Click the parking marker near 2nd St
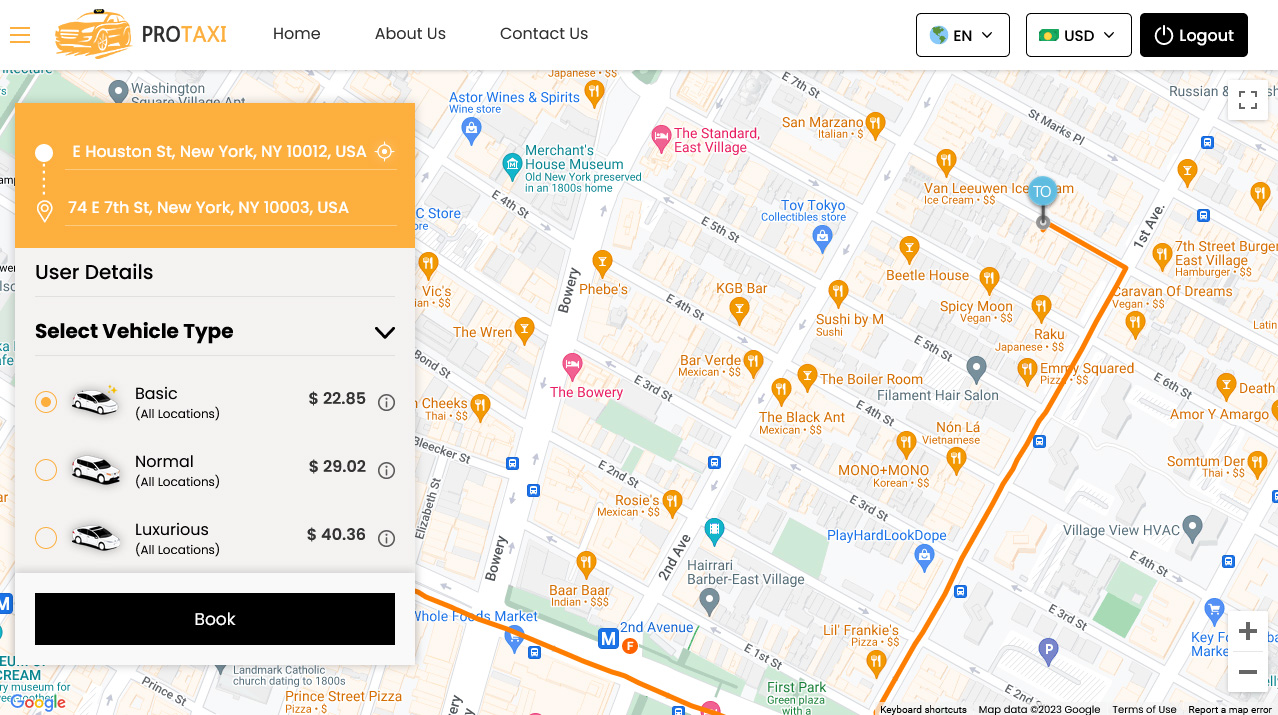The height and width of the screenshot is (715, 1278). point(1049,653)
